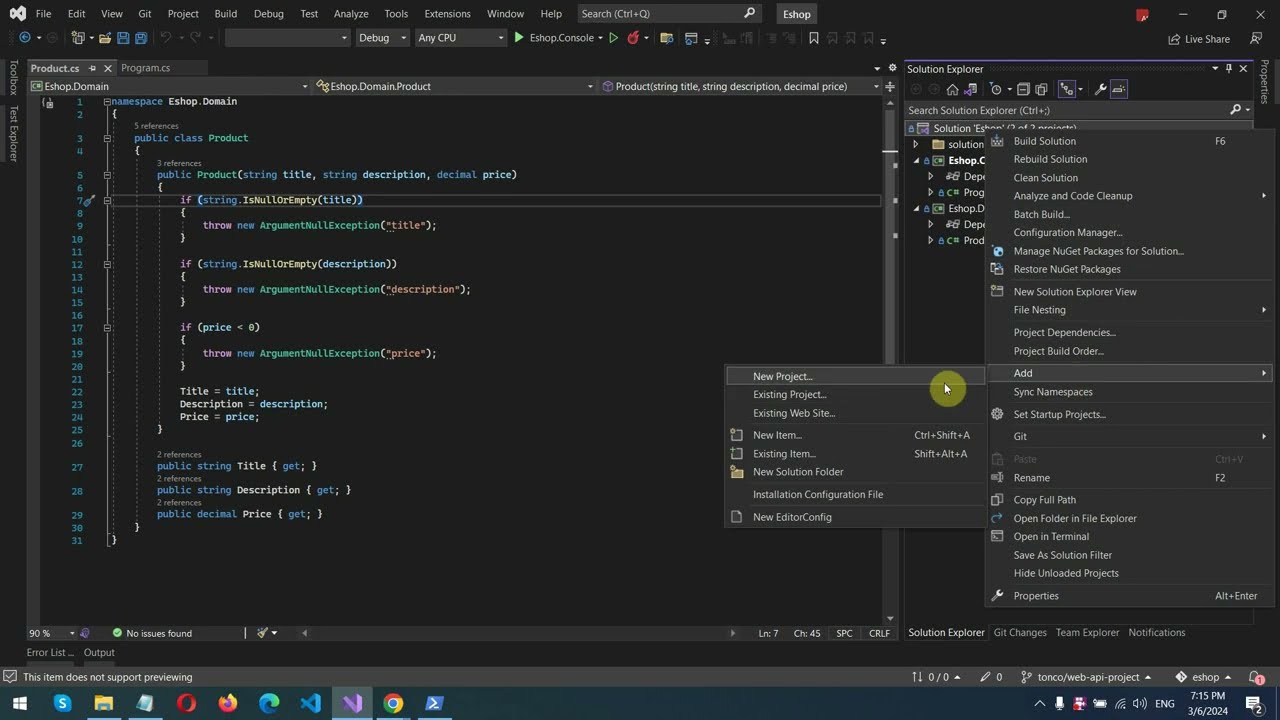Click the Save Product.cs toolbar icon
1280x720 pixels.
pos(123,38)
